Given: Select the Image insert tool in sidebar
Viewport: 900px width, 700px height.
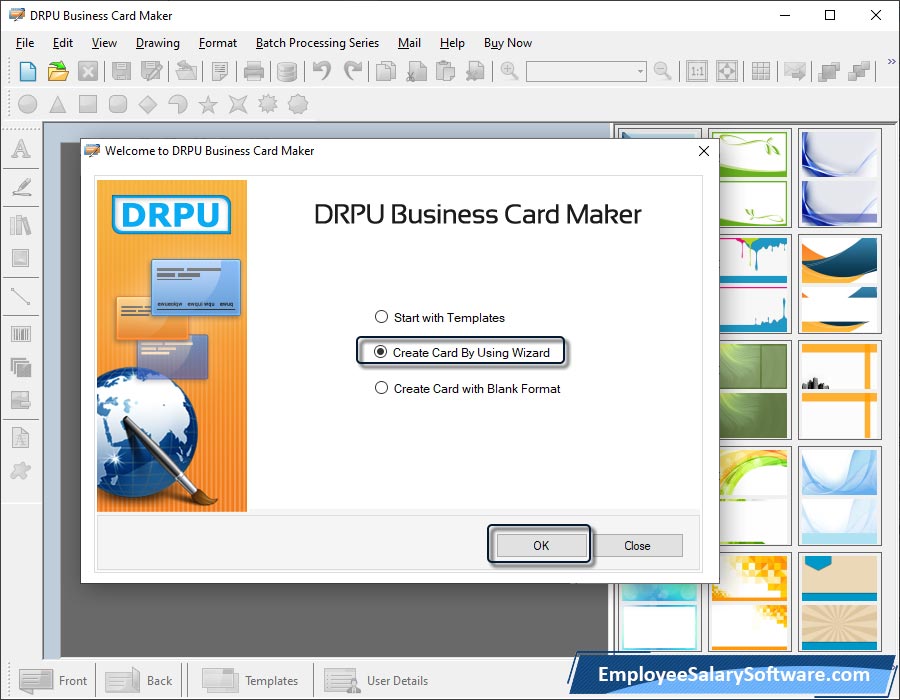Looking at the screenshot, I should 21,258.
